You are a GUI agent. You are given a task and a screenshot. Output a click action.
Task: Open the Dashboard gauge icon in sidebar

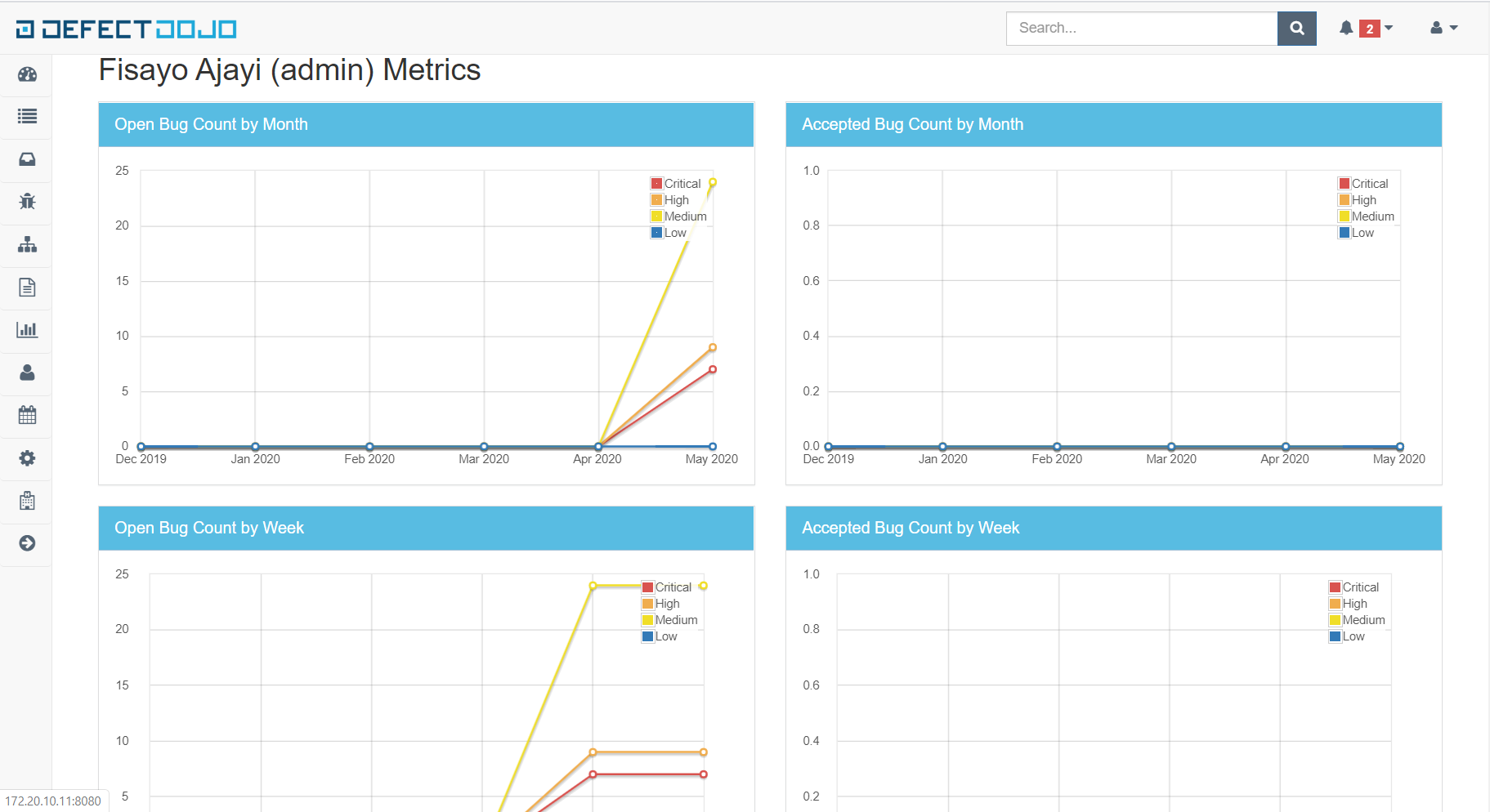27,74
